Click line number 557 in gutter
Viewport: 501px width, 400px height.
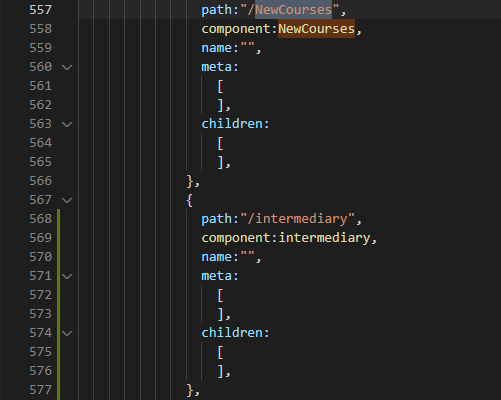(x=41, y=10)
